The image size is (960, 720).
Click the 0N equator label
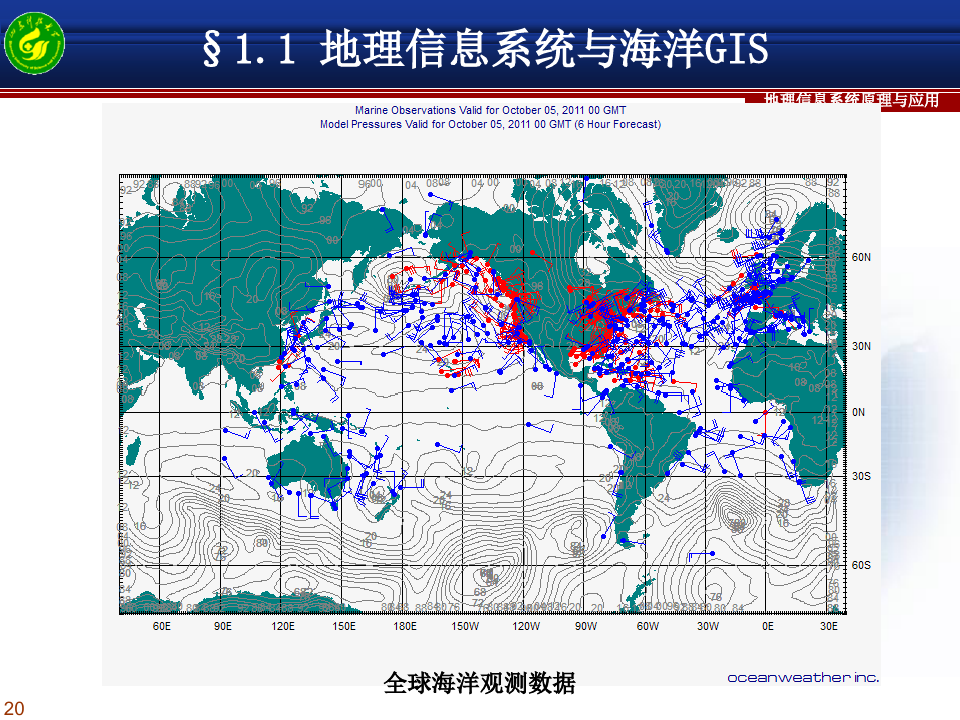pyautogui.click(x=859, y=412)
